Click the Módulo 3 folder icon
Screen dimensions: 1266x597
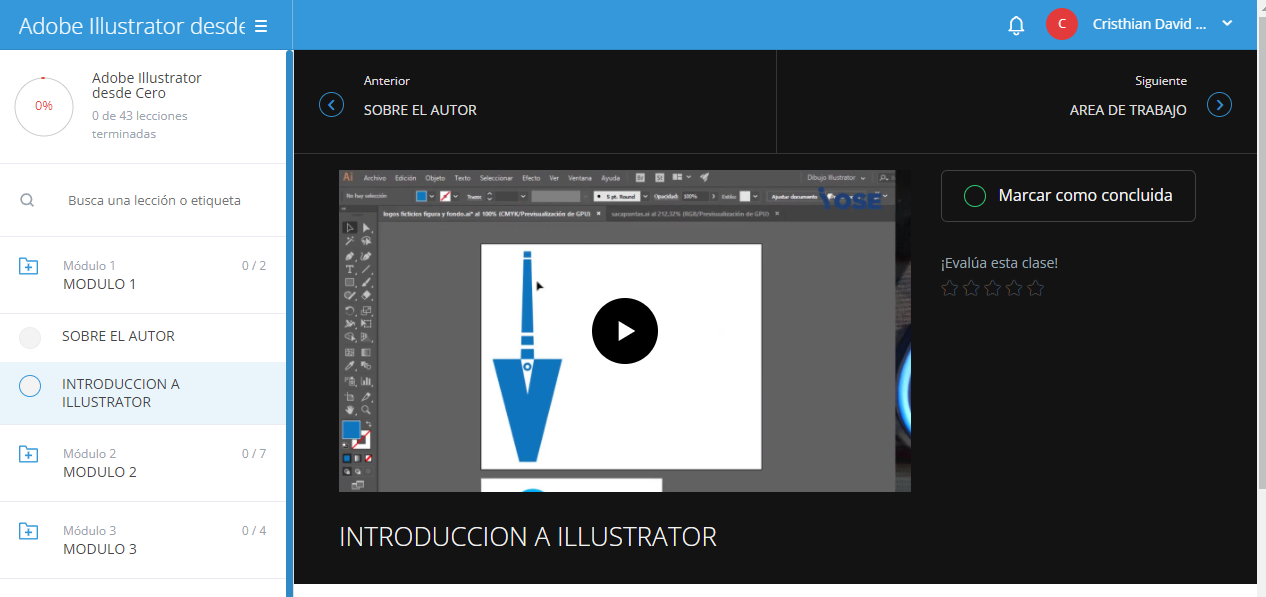[29, 531]
